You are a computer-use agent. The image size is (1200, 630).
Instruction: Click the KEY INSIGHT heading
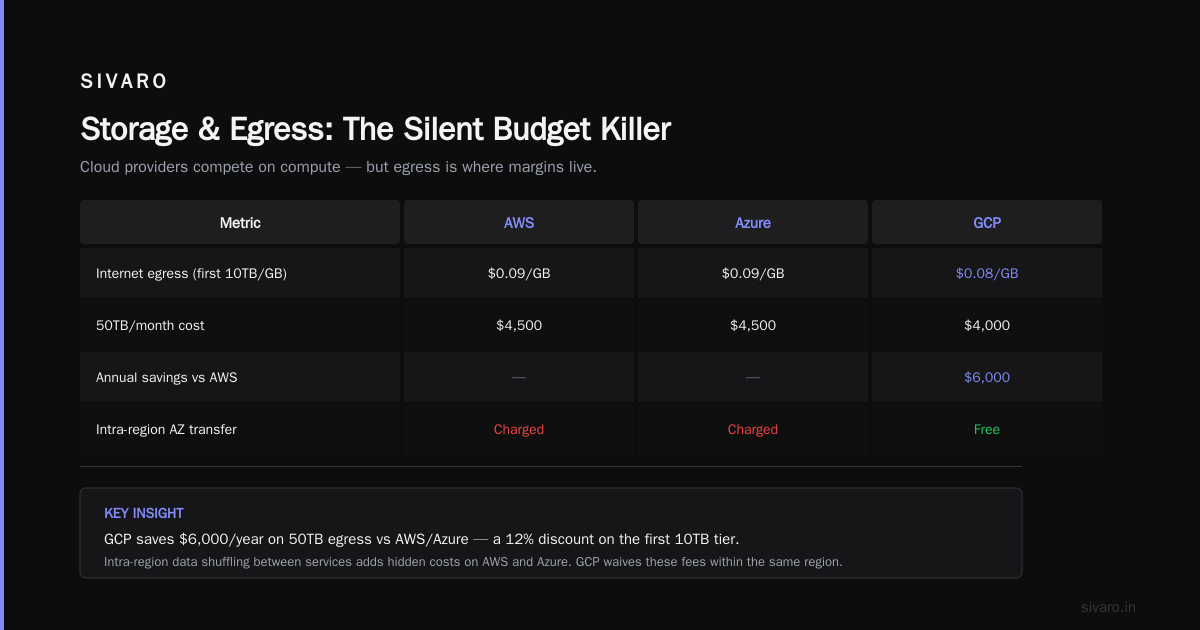(x=144, y=513)
